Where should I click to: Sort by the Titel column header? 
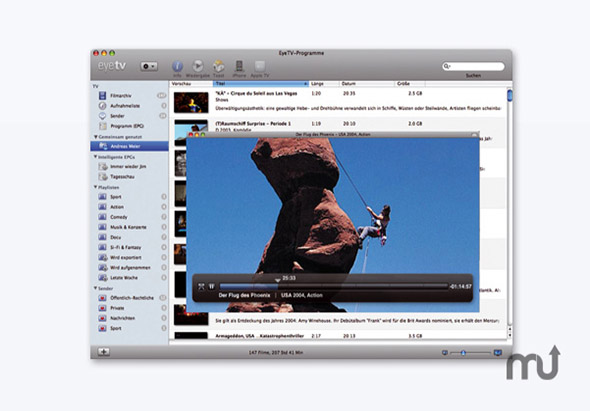point(261,84)
